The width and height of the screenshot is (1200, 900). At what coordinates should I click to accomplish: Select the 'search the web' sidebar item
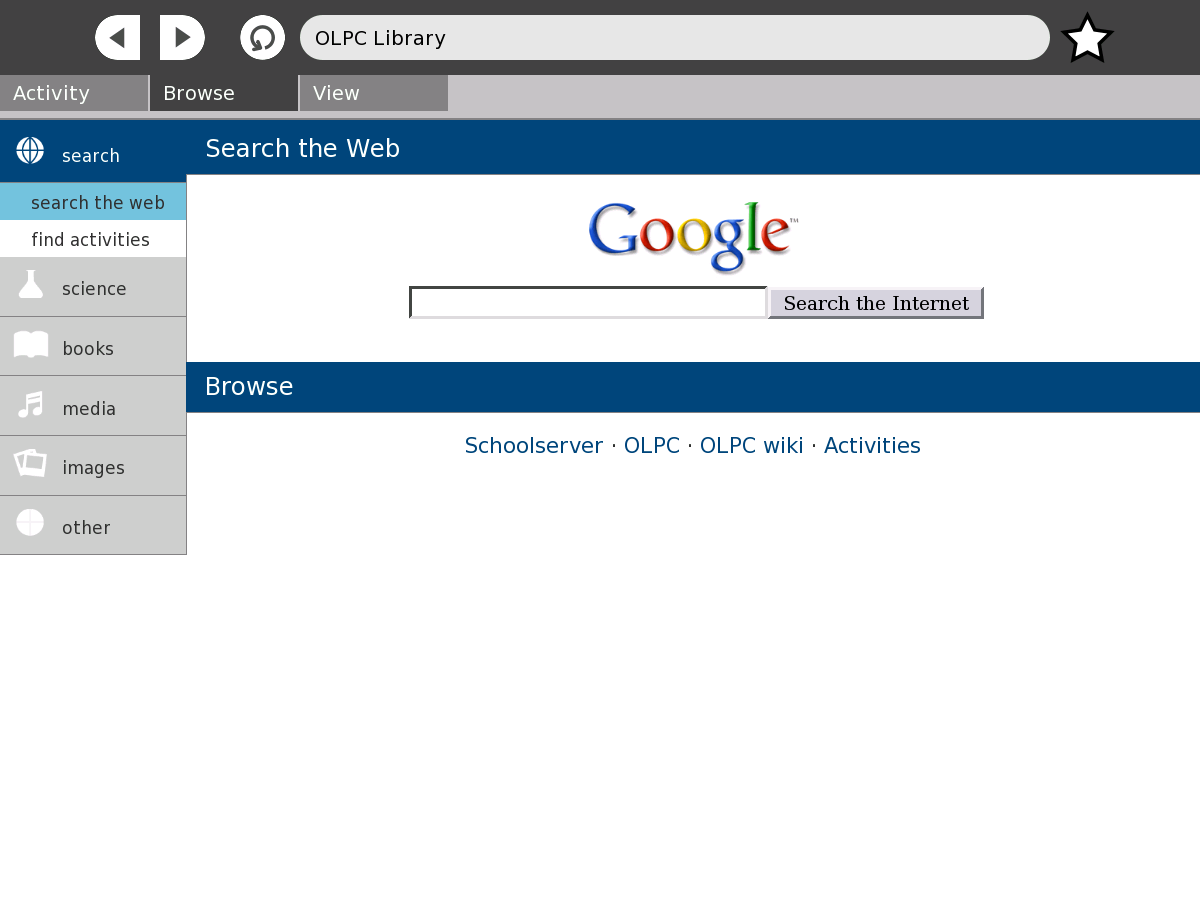[93, 202]
